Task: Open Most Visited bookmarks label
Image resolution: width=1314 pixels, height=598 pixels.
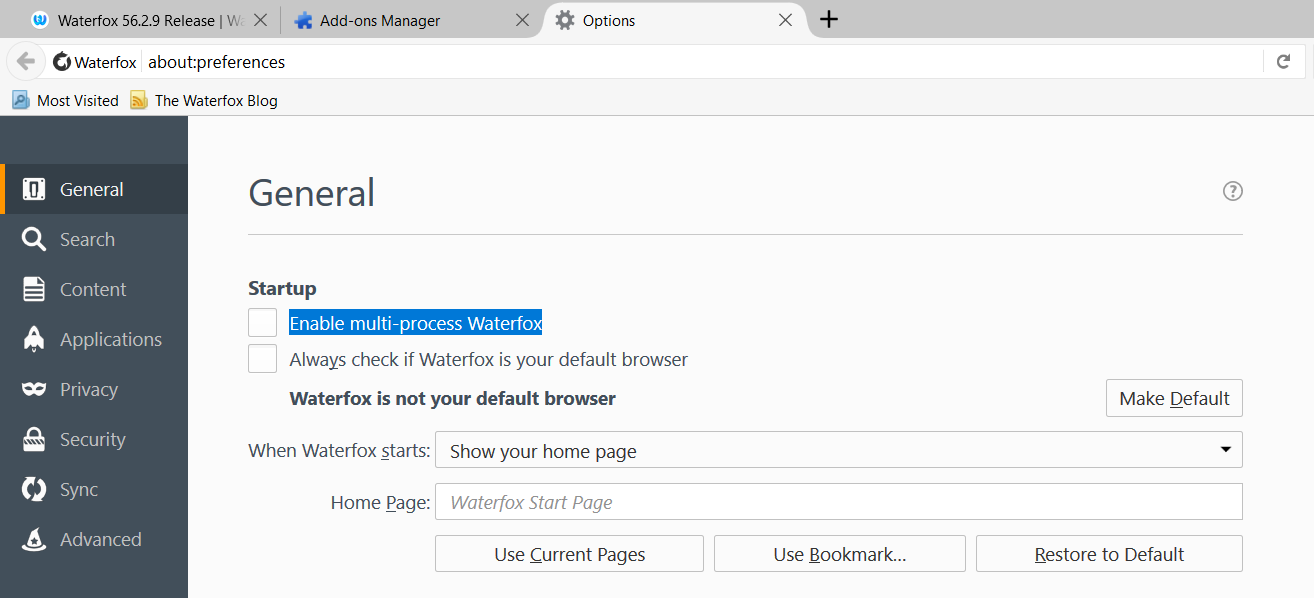Action: point(78,100)
